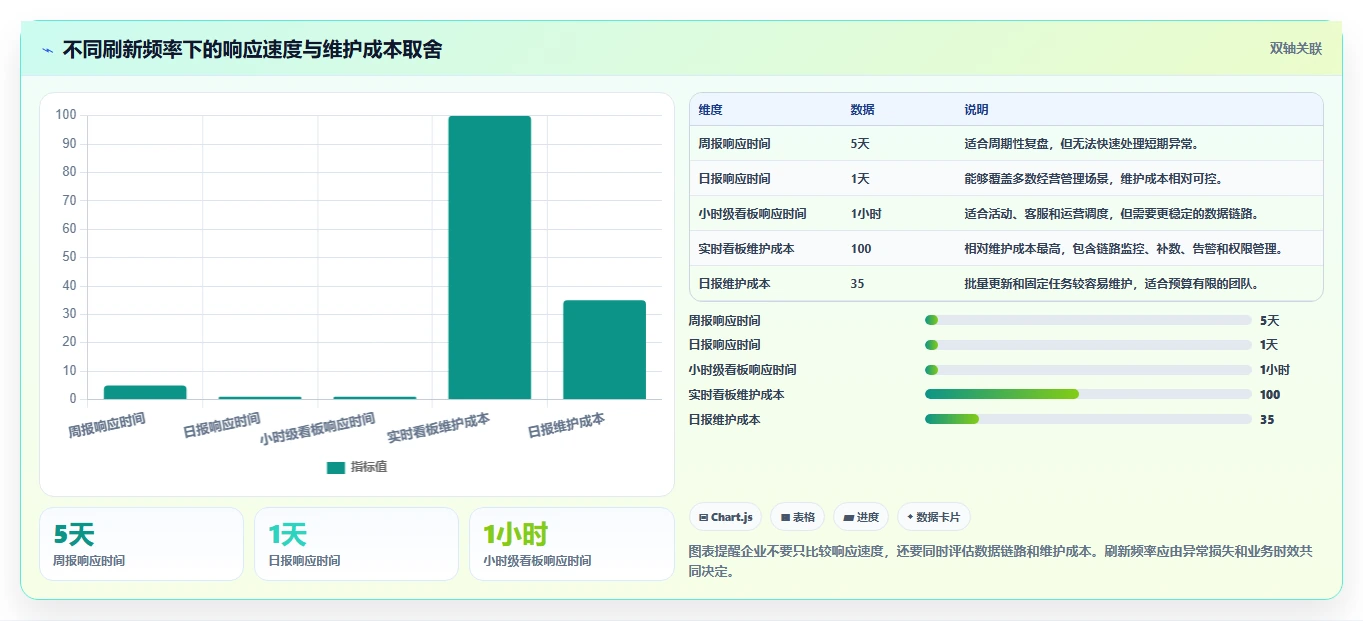The width and height of the screenshot is (1363, 621).
Task: Click x-axis label 实时看板维护成本 under chart
Action: click(x=438, y=428)
